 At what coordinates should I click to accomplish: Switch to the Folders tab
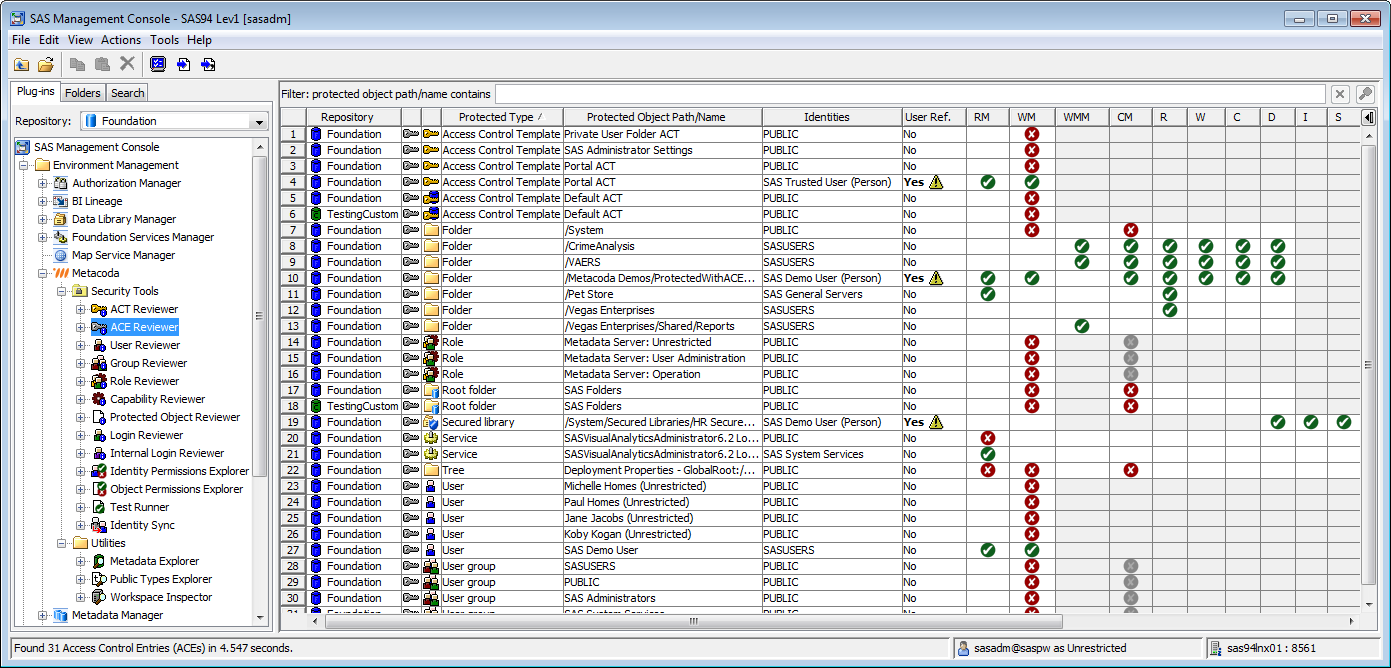pyautogui.click(x=83, y=93)
